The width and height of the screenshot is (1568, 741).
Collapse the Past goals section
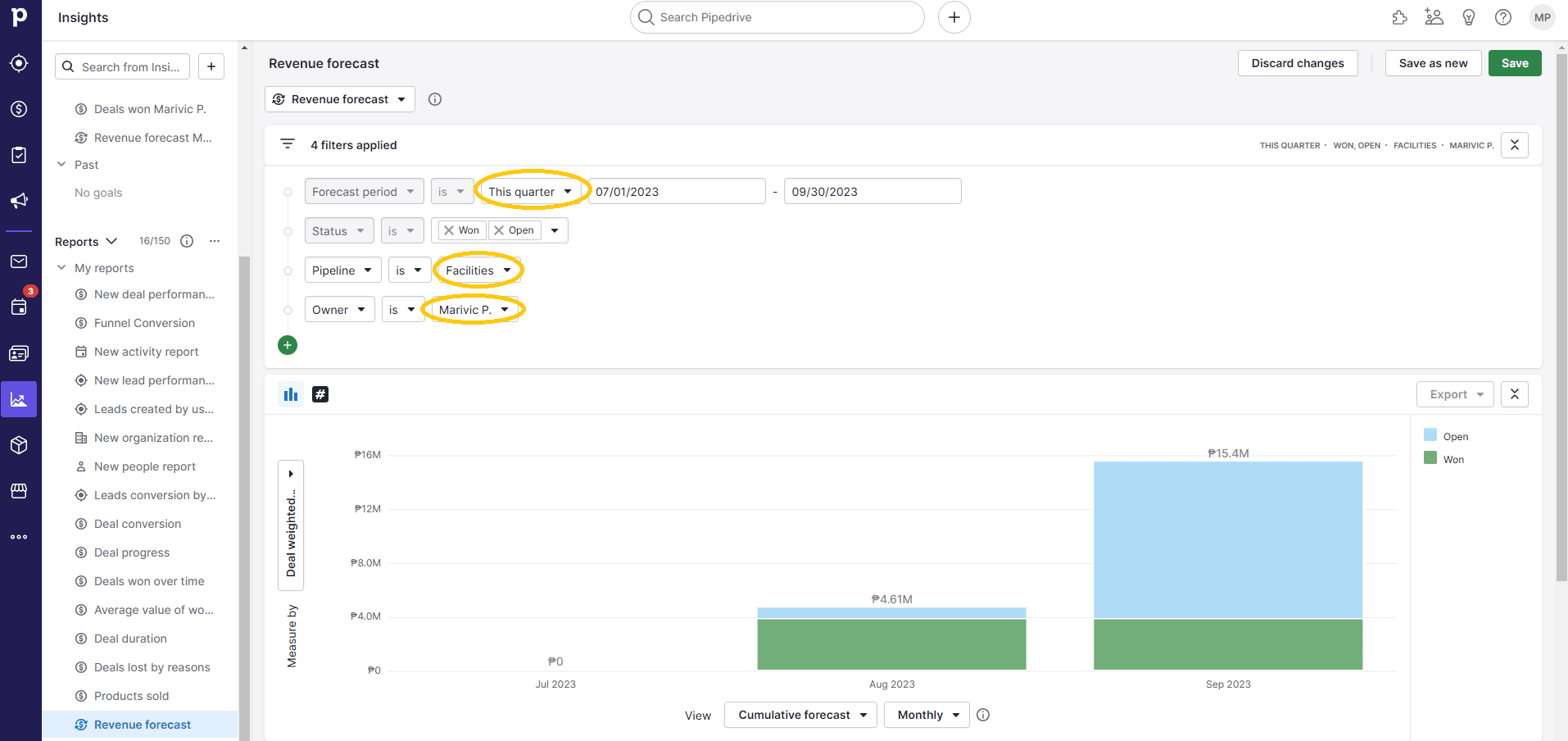[x=61, y=165]
